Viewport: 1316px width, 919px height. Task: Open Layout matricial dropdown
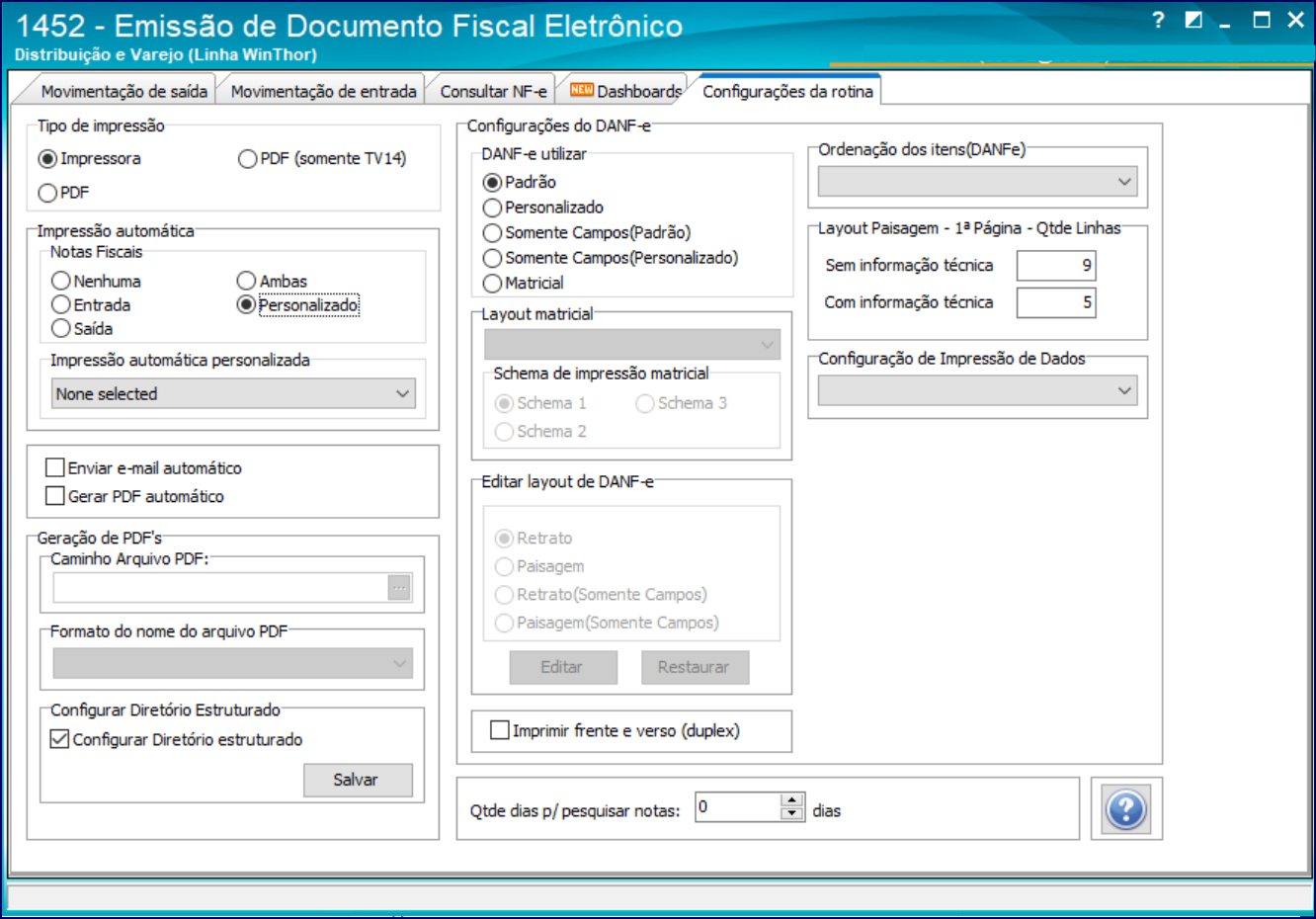[632, 344]
